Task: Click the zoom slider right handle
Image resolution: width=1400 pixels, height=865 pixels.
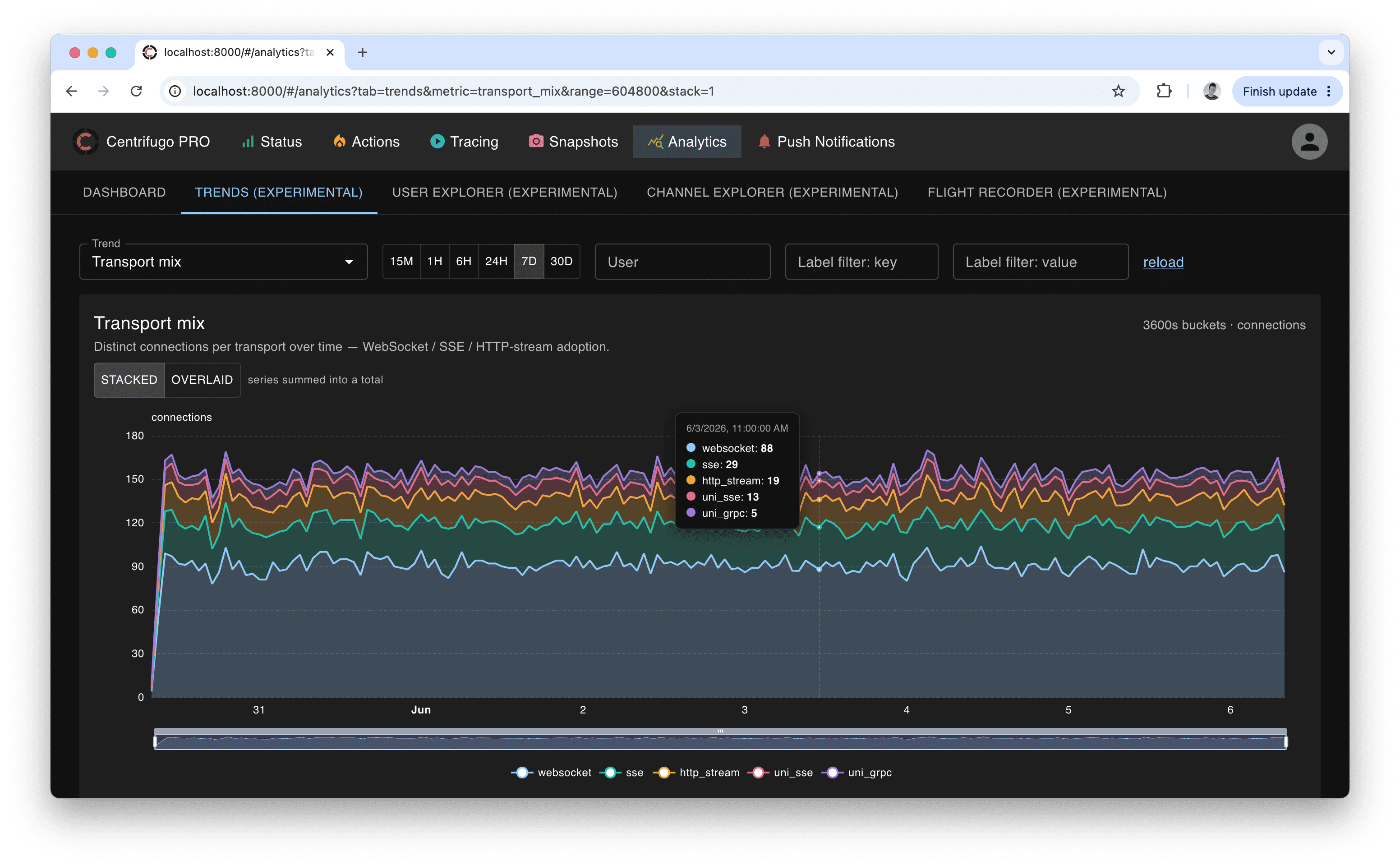Action: click(1285, 742)
